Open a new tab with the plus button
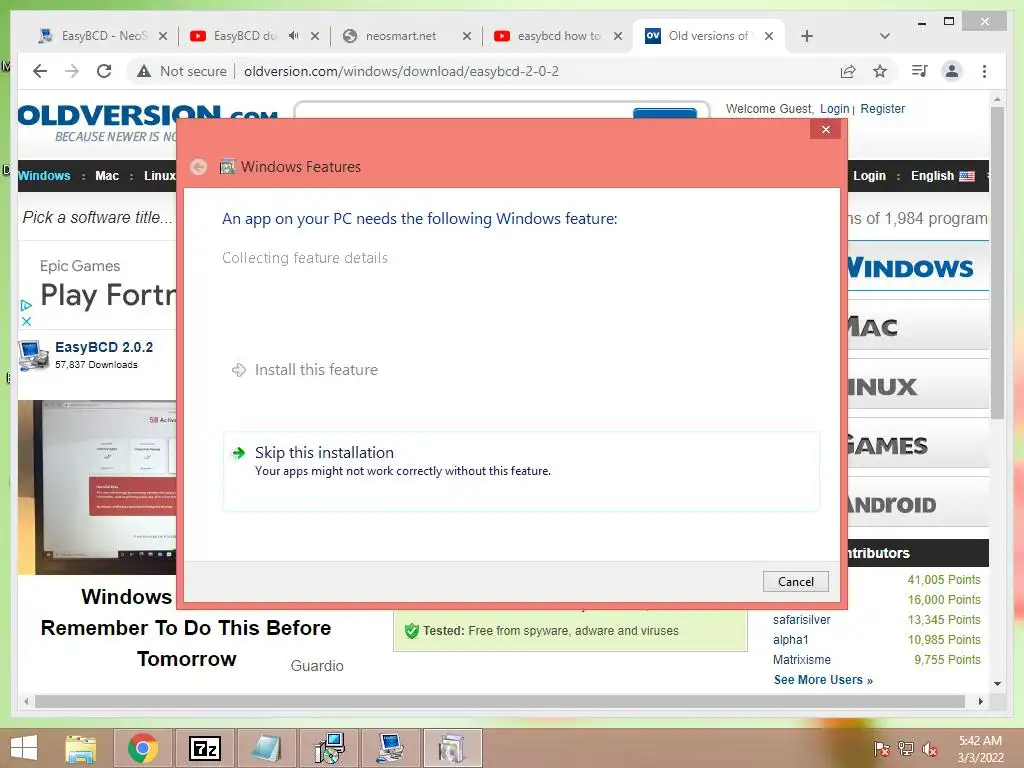 click(807, 36)
